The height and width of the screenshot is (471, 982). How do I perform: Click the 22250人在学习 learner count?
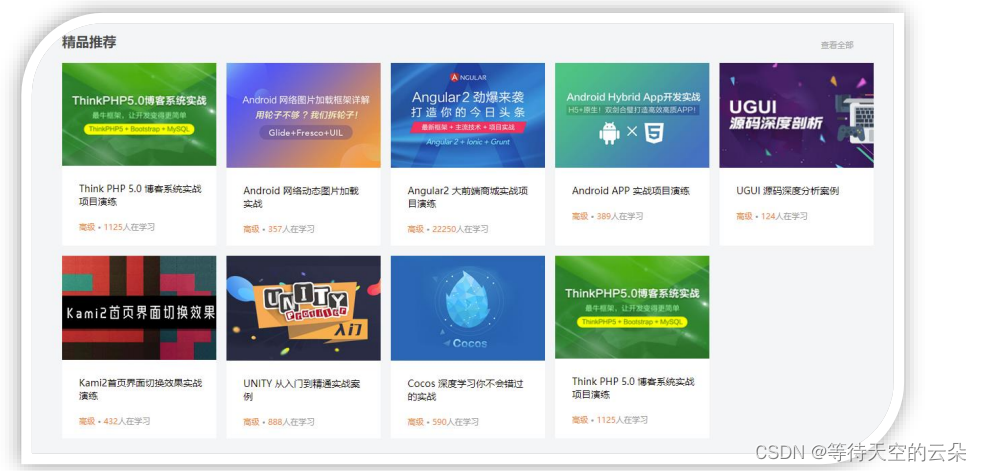coord(460,229)
